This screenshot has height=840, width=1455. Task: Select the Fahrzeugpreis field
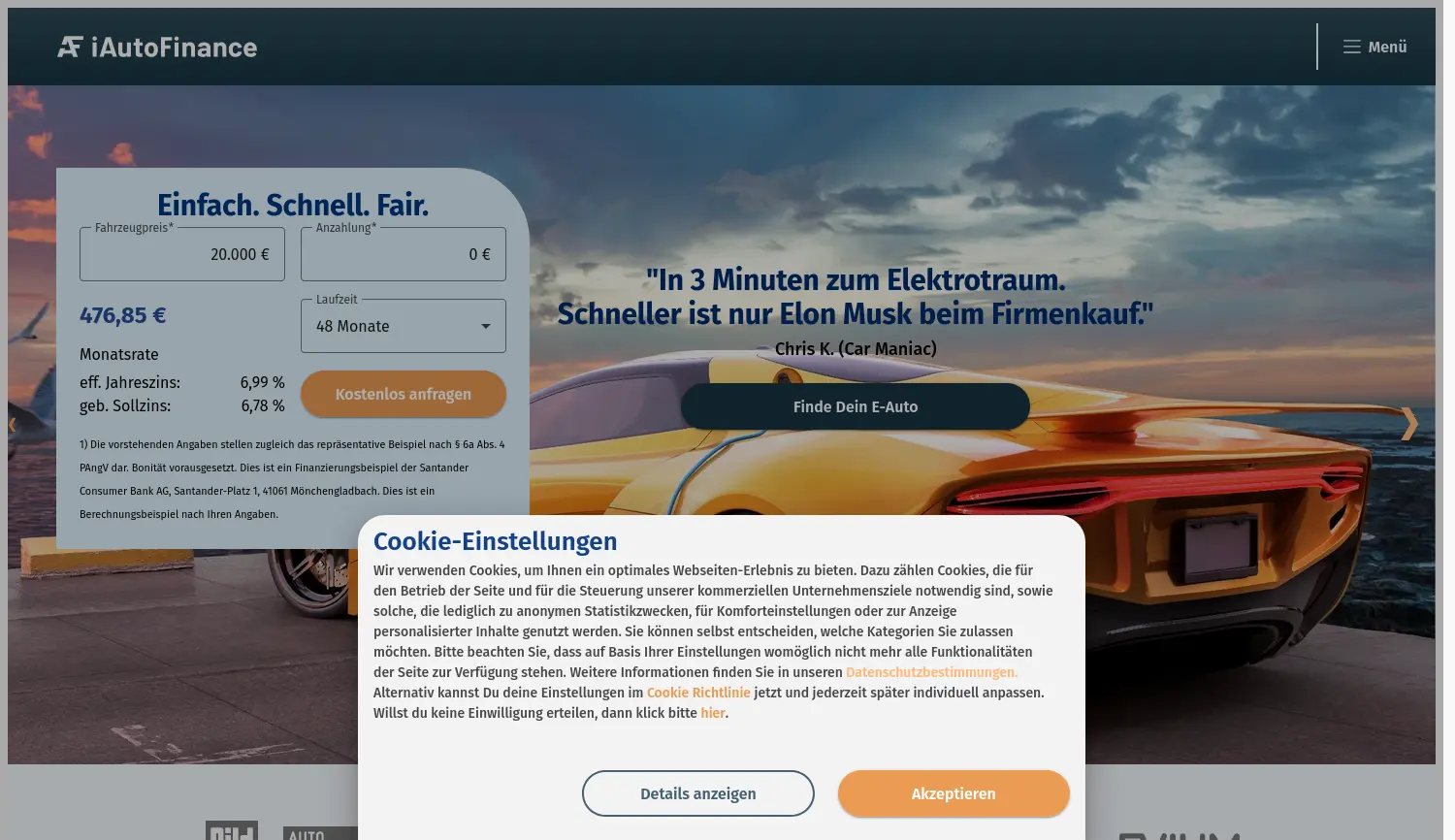pyautogui.click(x=181, y=253)
